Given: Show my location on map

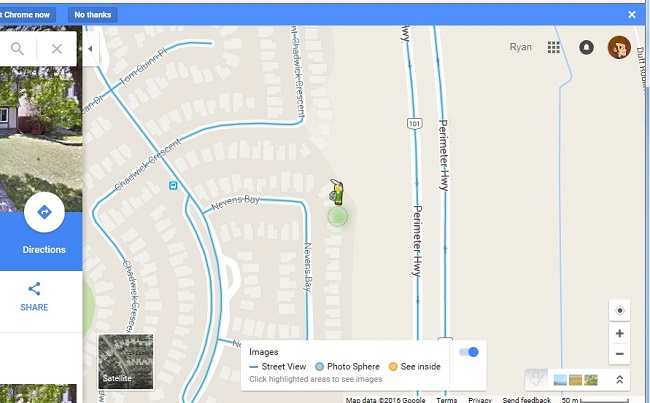Looking at the screenshot, I should pyautogui.click(x=620, y=311).
